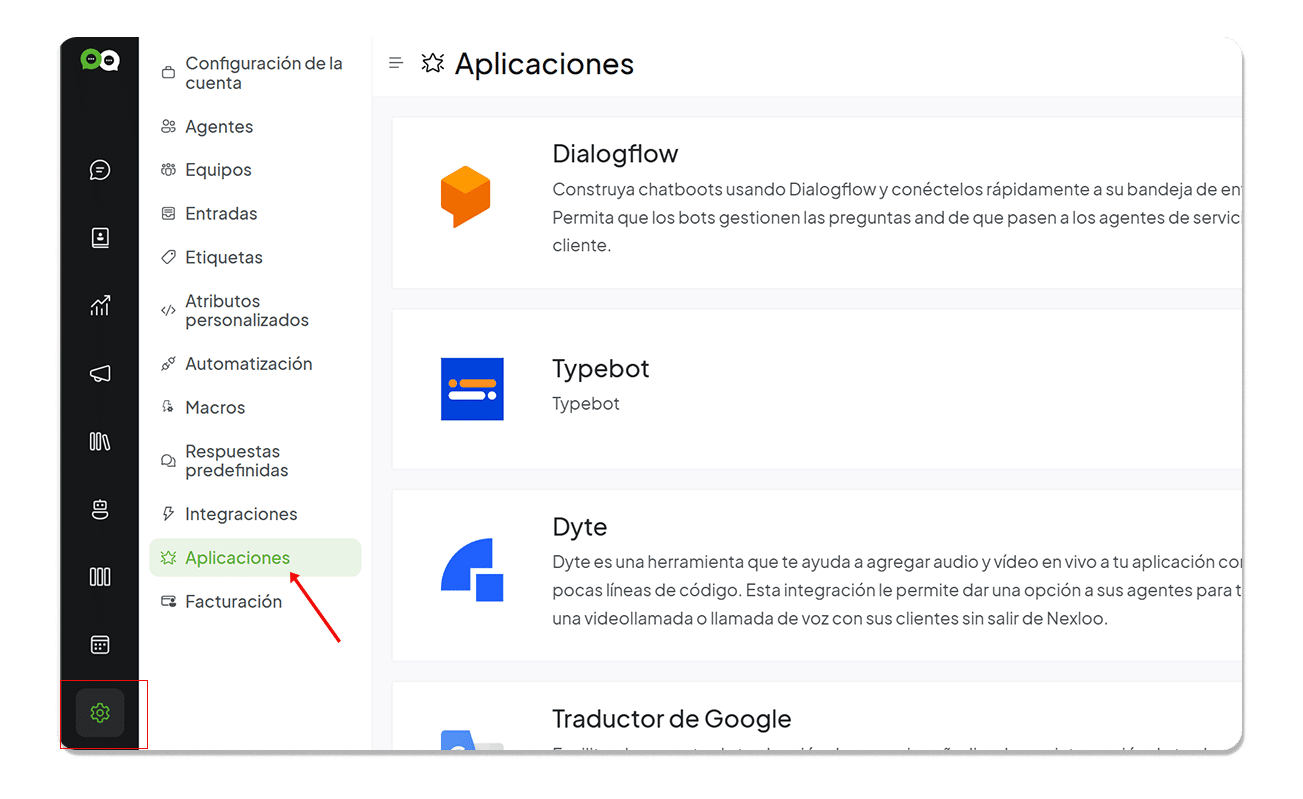
Task: Collapse the settings sidebar with hamburger icon
Action: 395,62
